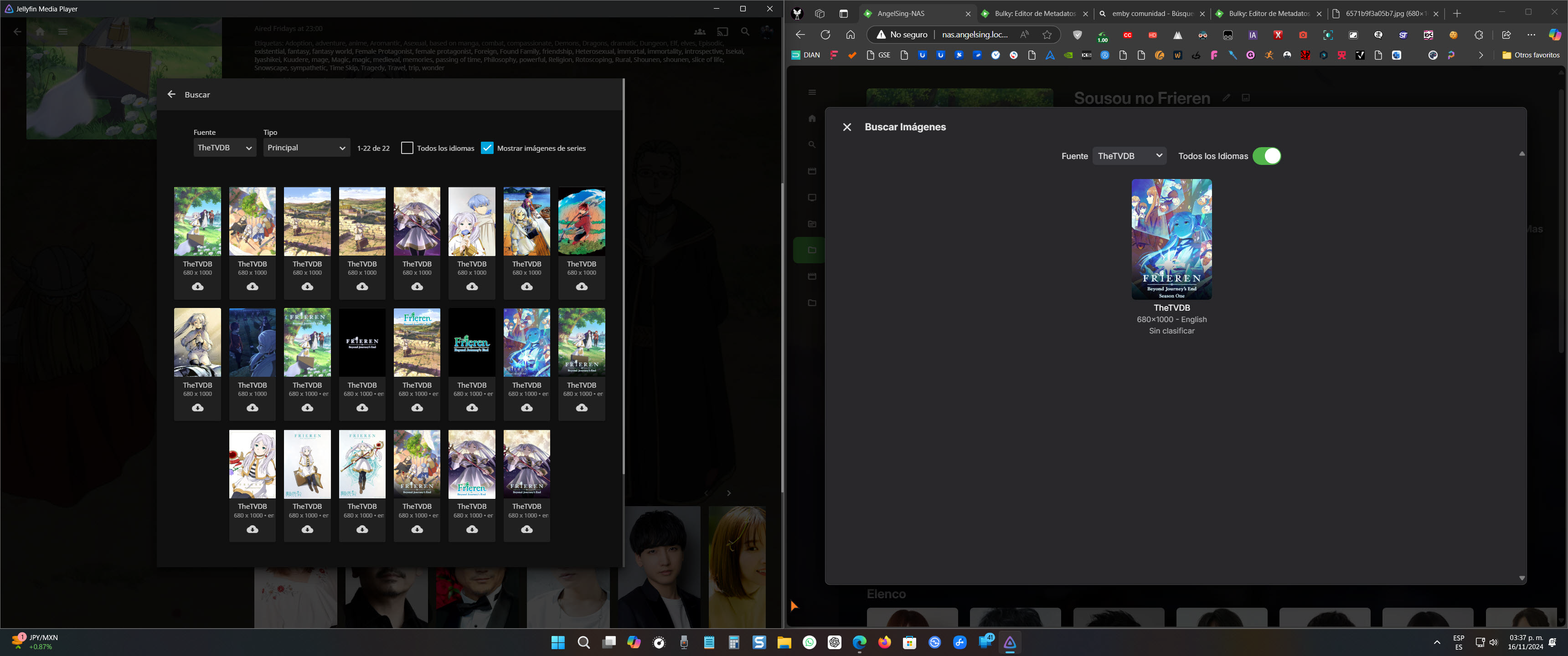This screenshot has height=656, width=1568.
Task: Click the back arrow in Buscar dialog
Action: click(x=172, y=94)
